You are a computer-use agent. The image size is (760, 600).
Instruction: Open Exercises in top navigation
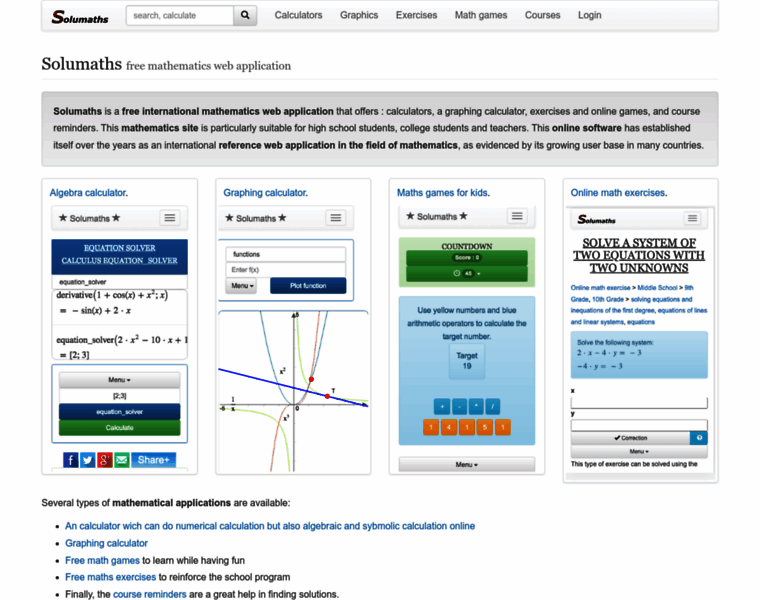(x=416, y=16)
